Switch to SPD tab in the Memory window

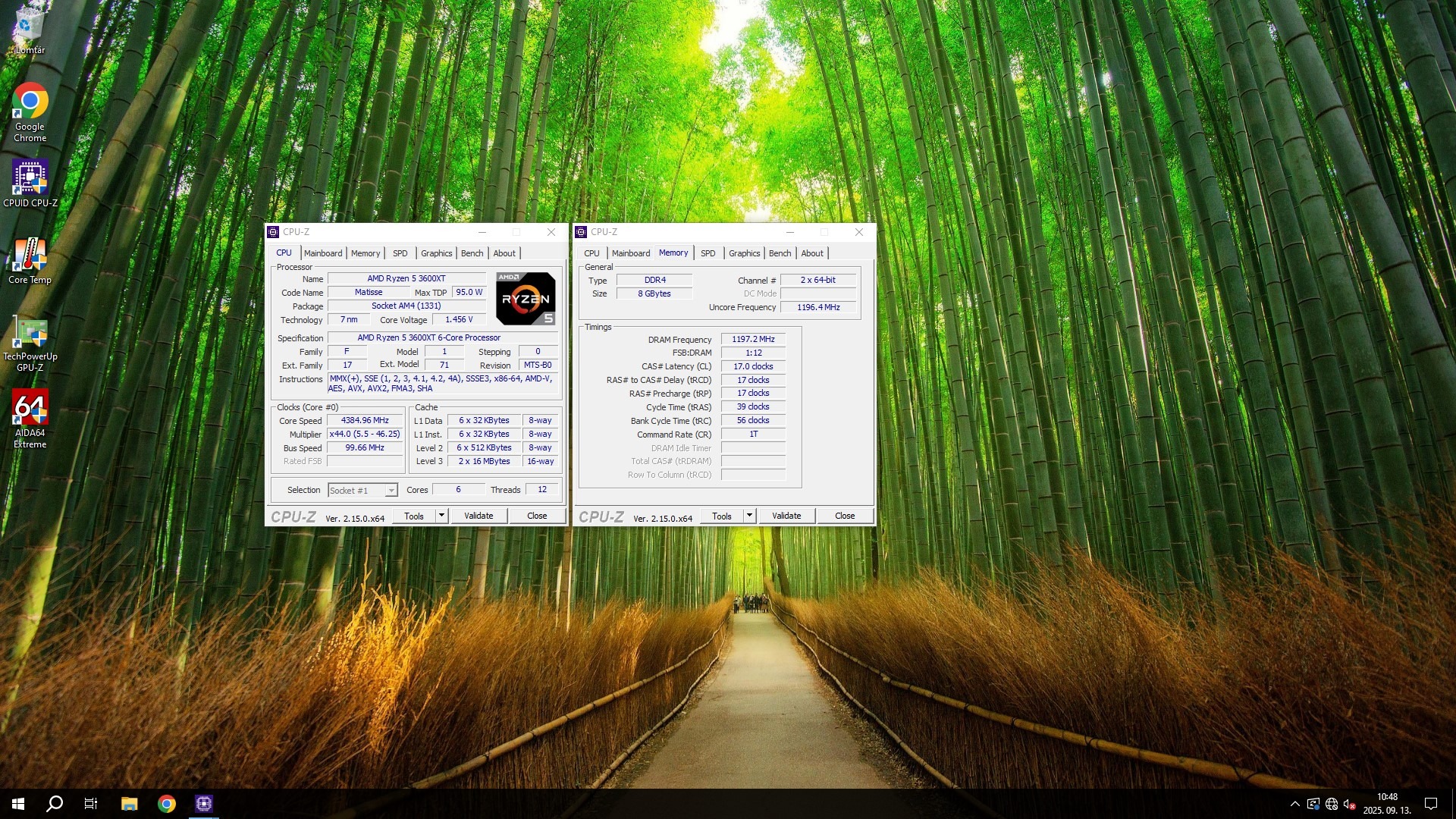tap(708, 253)
